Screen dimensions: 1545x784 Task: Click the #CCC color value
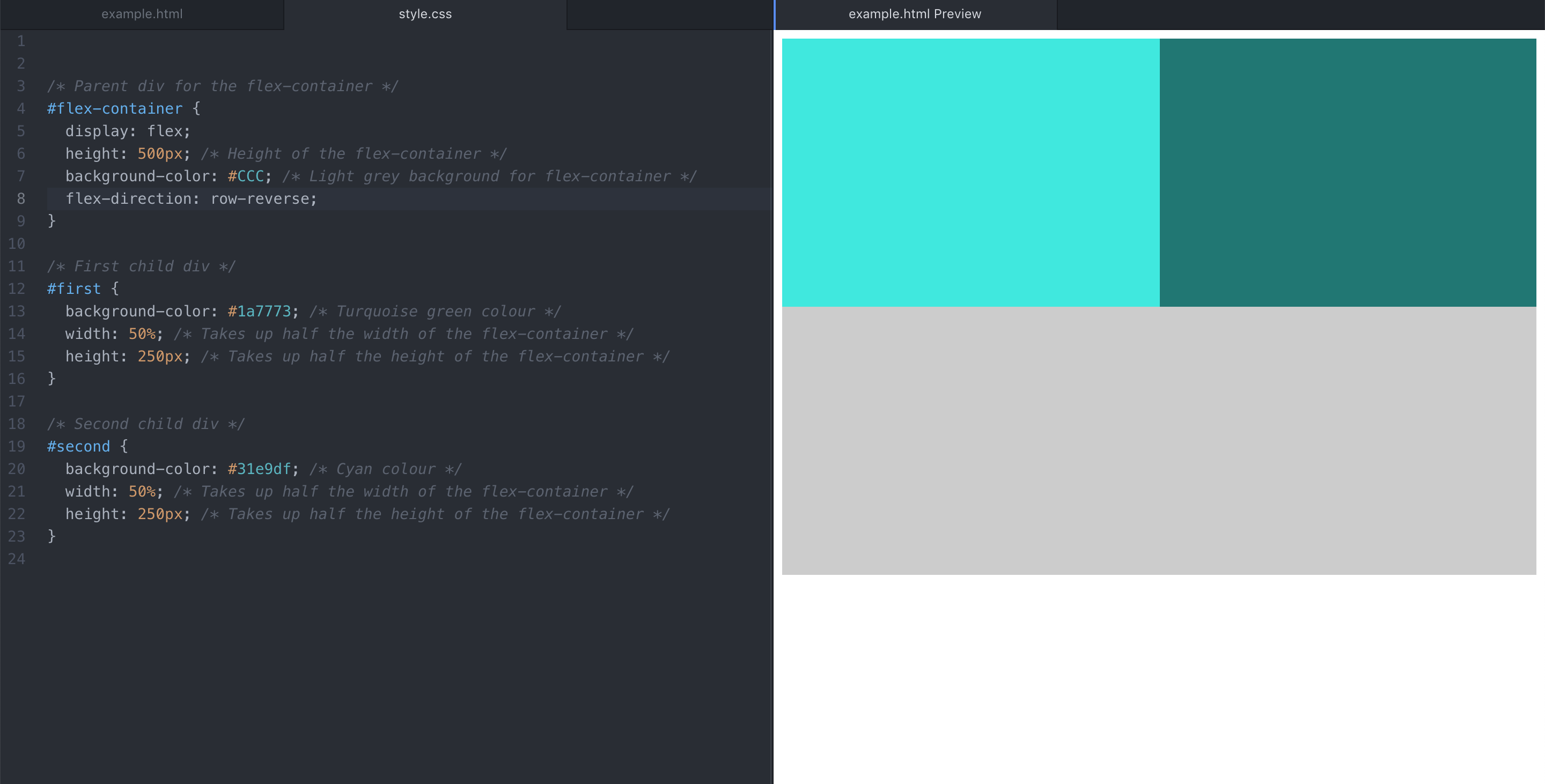246,177
